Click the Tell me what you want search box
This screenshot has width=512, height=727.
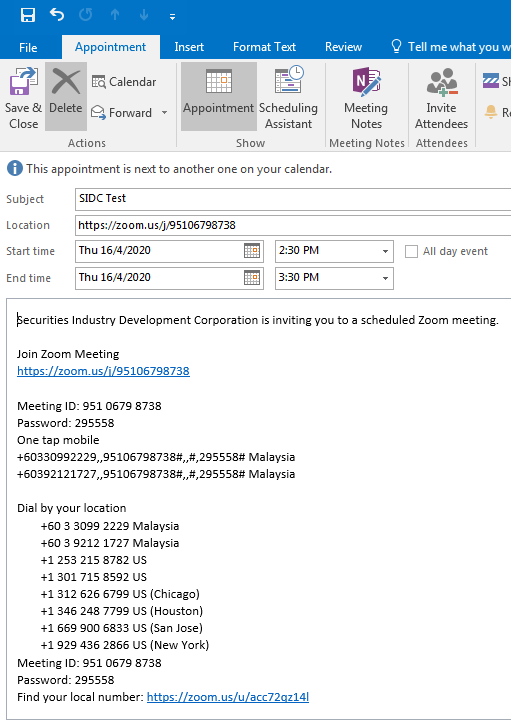coord(452,47)
